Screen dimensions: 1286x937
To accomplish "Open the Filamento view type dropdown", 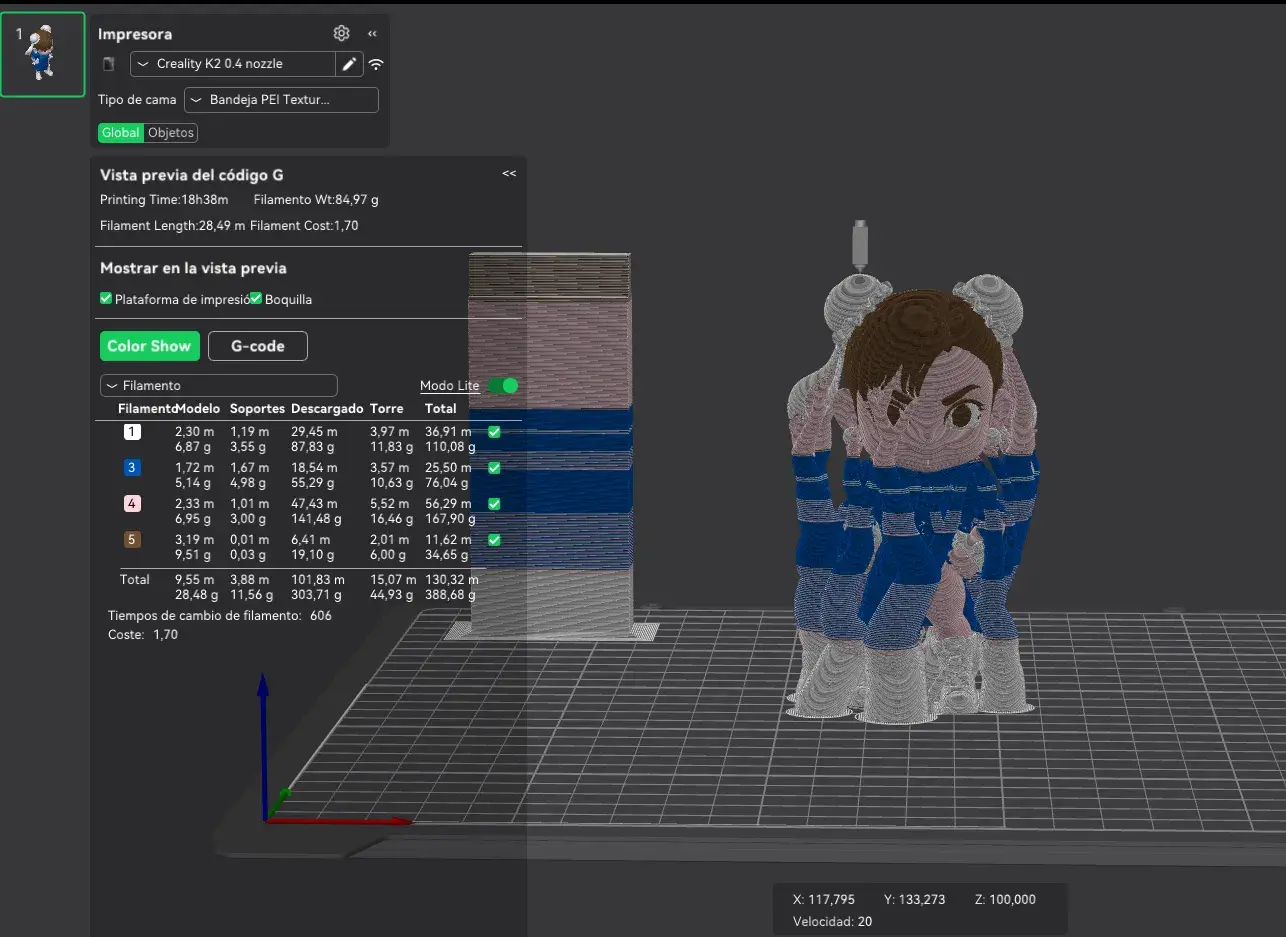I will (x=219, y=385).
